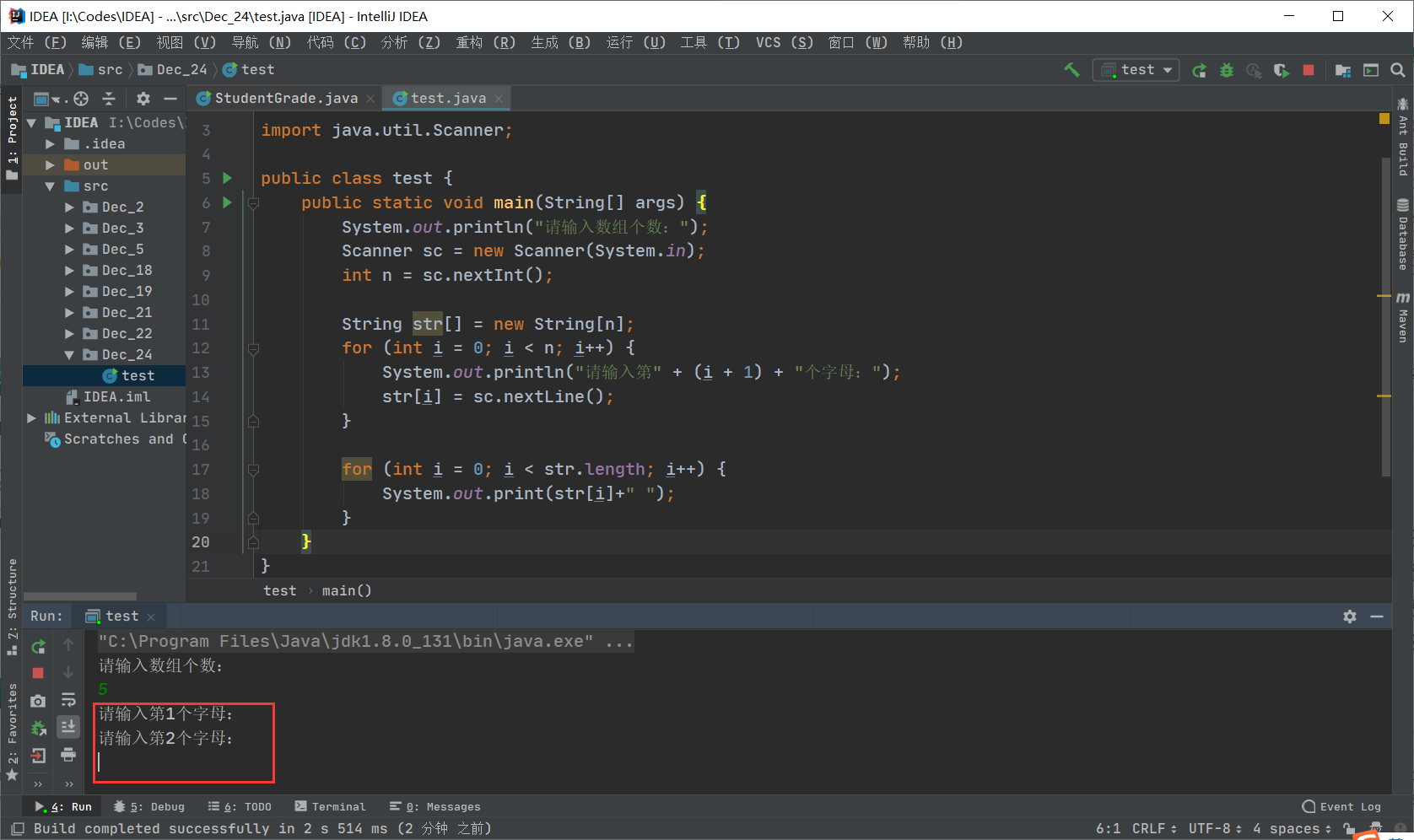
Task: Open the test run configuration dropdown
Action: (x=1136, y=70)
